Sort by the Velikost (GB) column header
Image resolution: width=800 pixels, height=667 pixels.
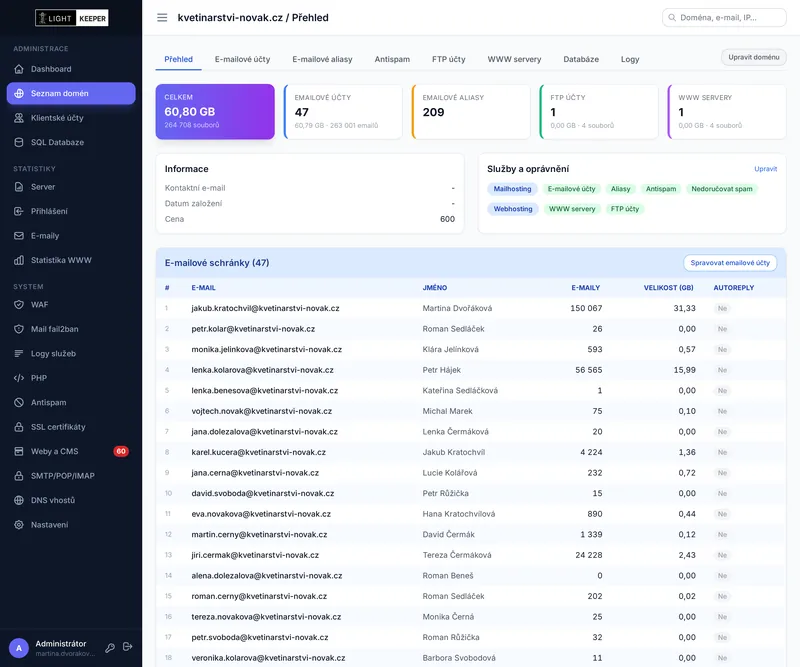[668, 288]
